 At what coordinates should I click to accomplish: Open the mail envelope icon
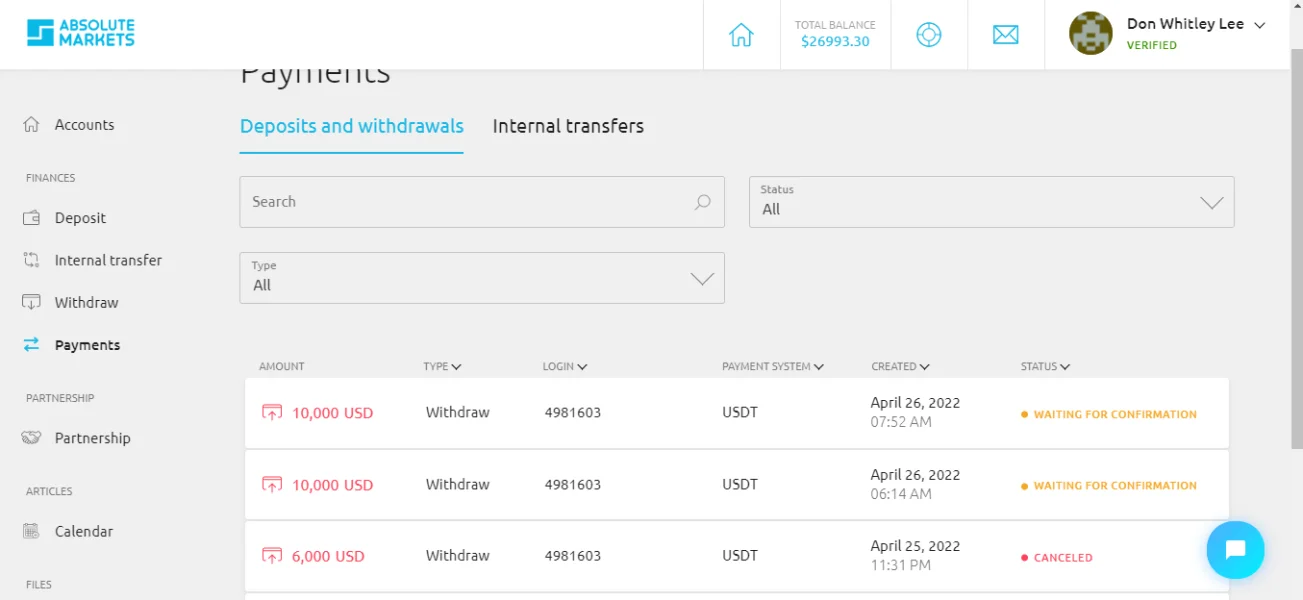point(1005,35)
